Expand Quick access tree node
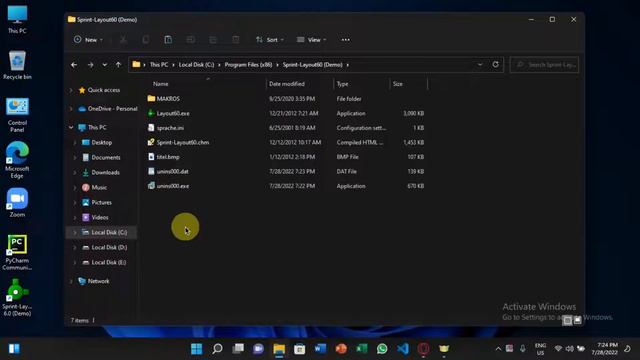640x360 pixels. 71,90
